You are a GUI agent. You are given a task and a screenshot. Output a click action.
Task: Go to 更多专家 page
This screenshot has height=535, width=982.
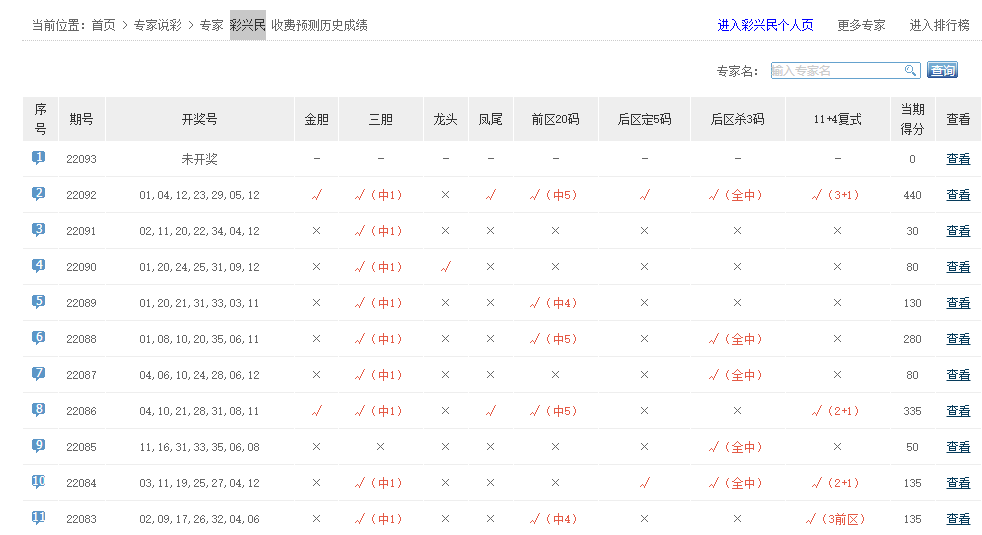click(861, 25)
